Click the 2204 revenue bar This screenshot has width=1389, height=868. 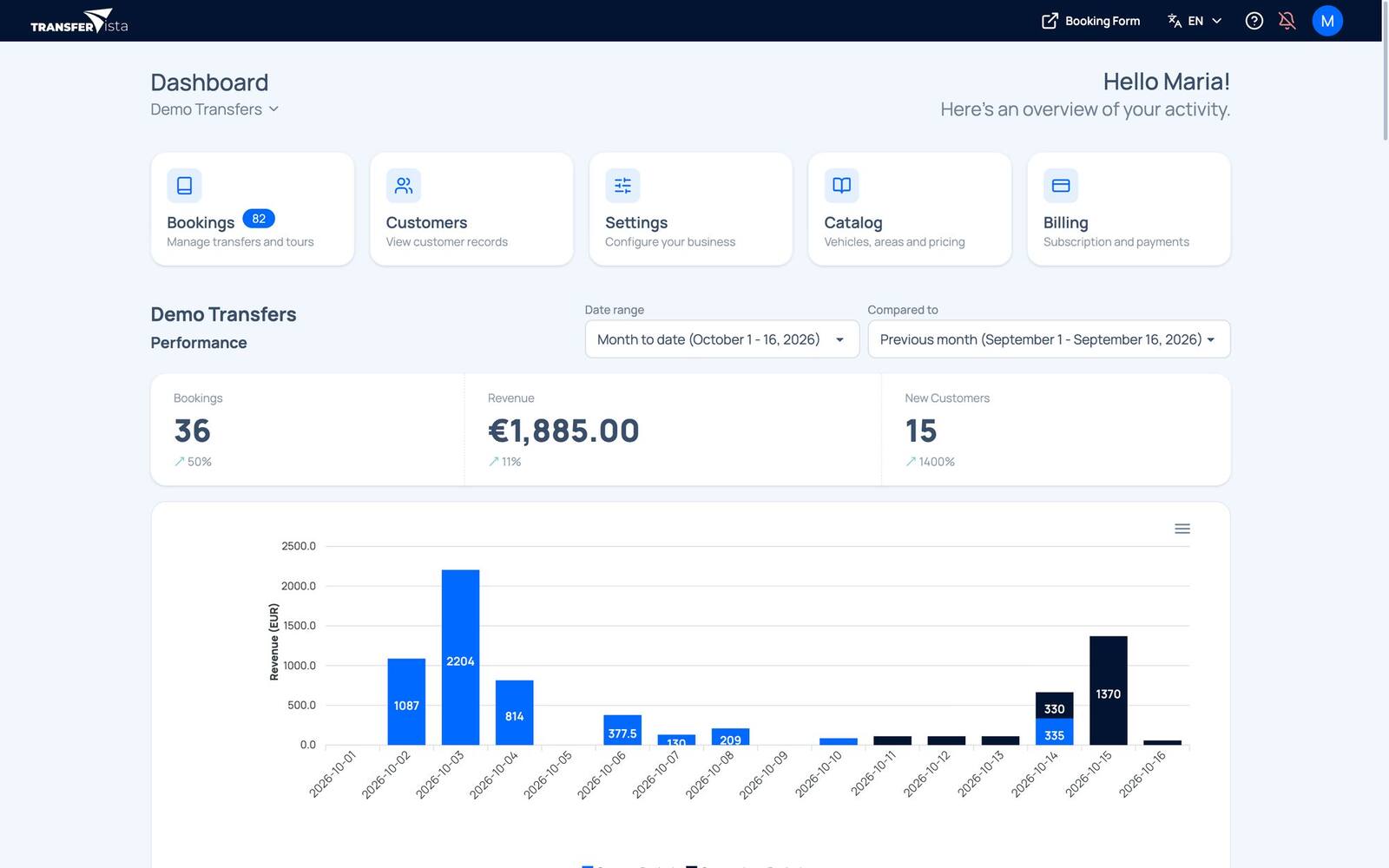[460, 657]
